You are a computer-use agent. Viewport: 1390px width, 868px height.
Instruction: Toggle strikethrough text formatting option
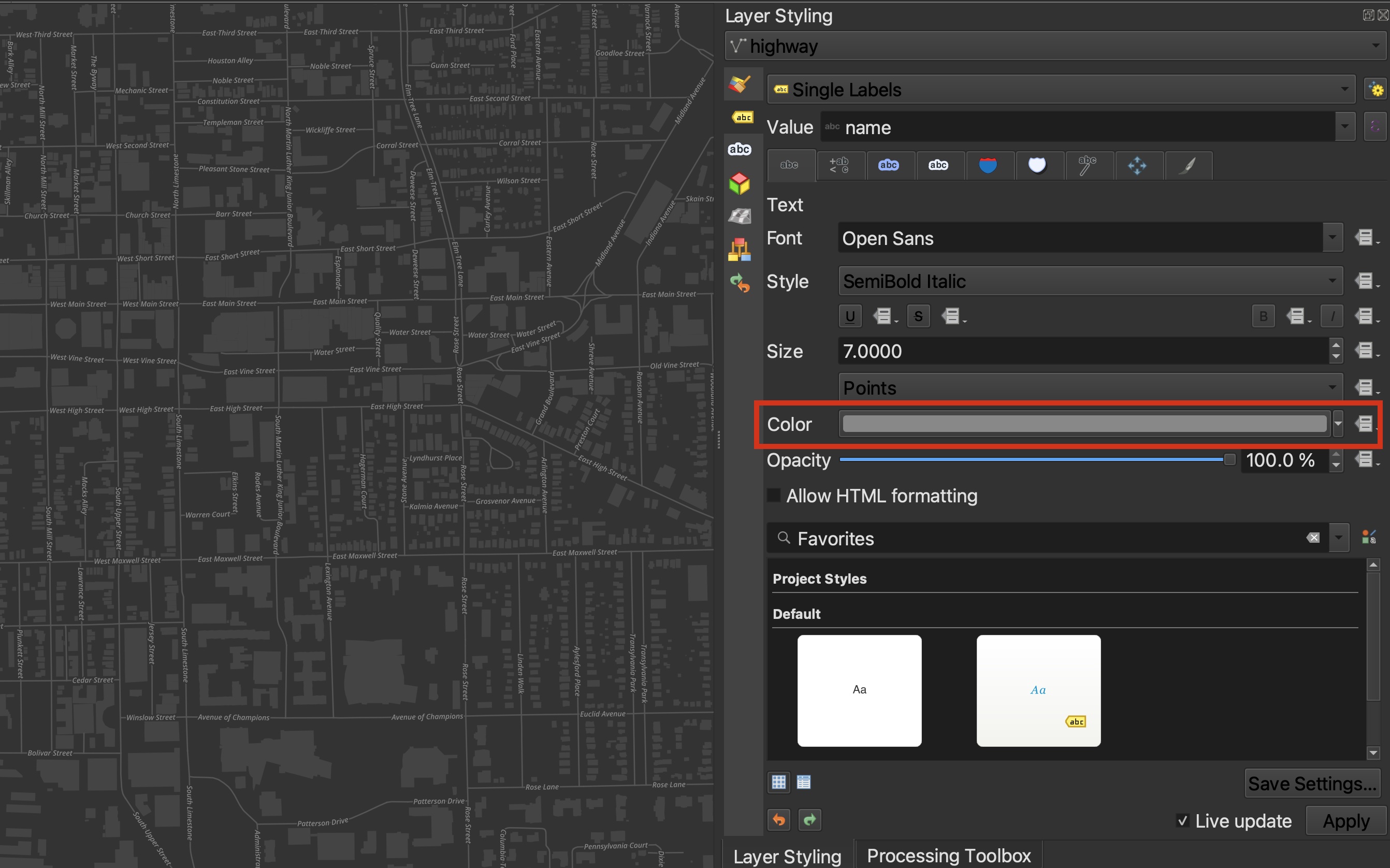915,316
